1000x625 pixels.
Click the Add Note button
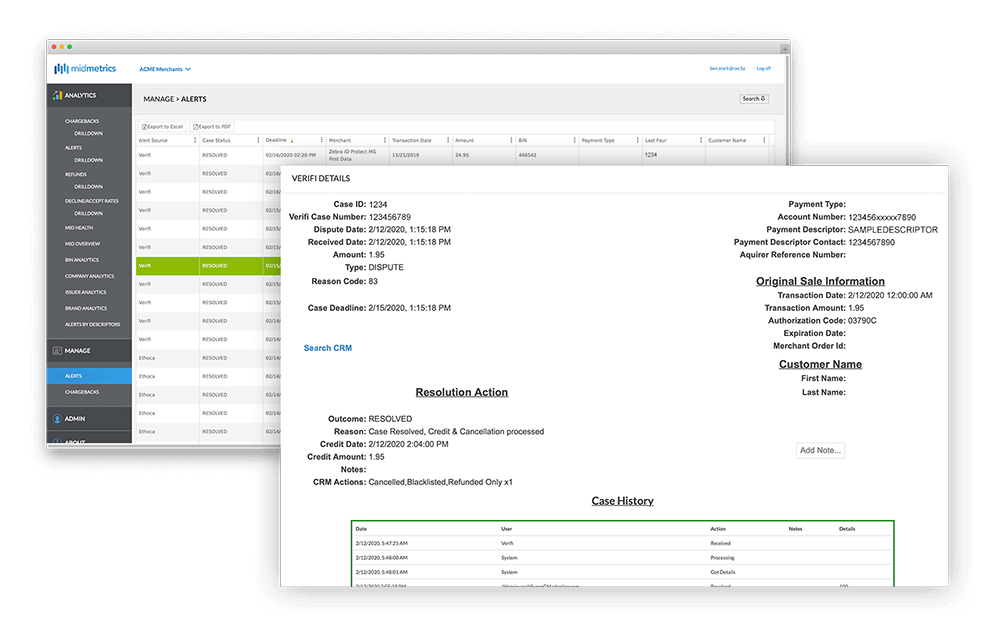[820, 450]
